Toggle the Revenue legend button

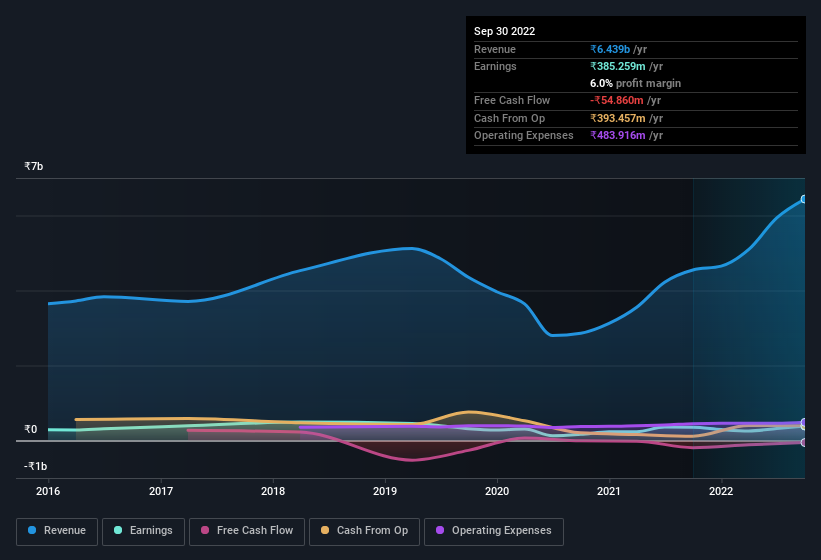(x=57, y=531)
